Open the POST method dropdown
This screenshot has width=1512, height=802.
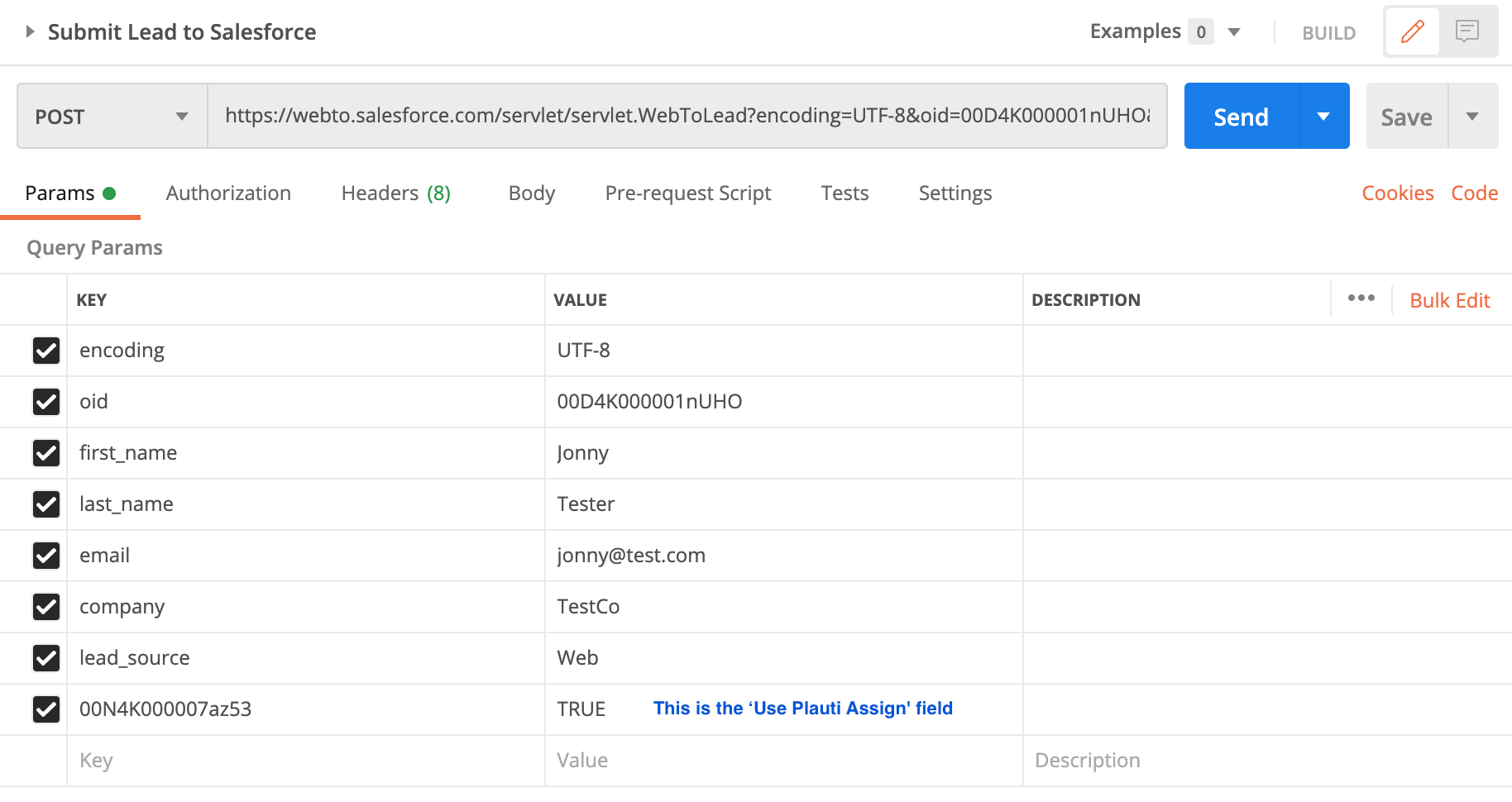(x=112, y=116)
